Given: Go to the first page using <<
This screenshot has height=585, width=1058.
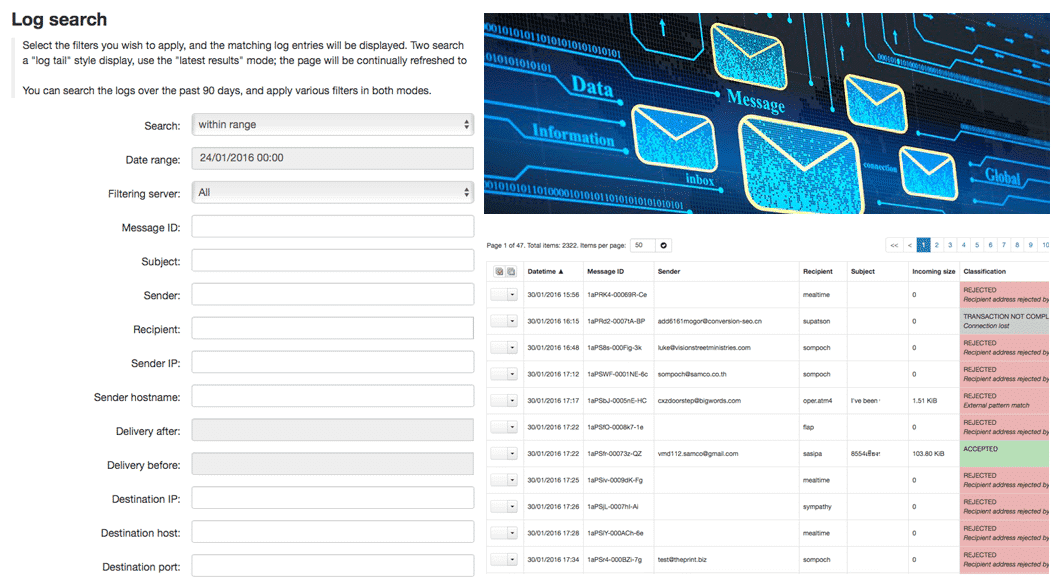Looking at the screenshot, I should coord(894,246).
